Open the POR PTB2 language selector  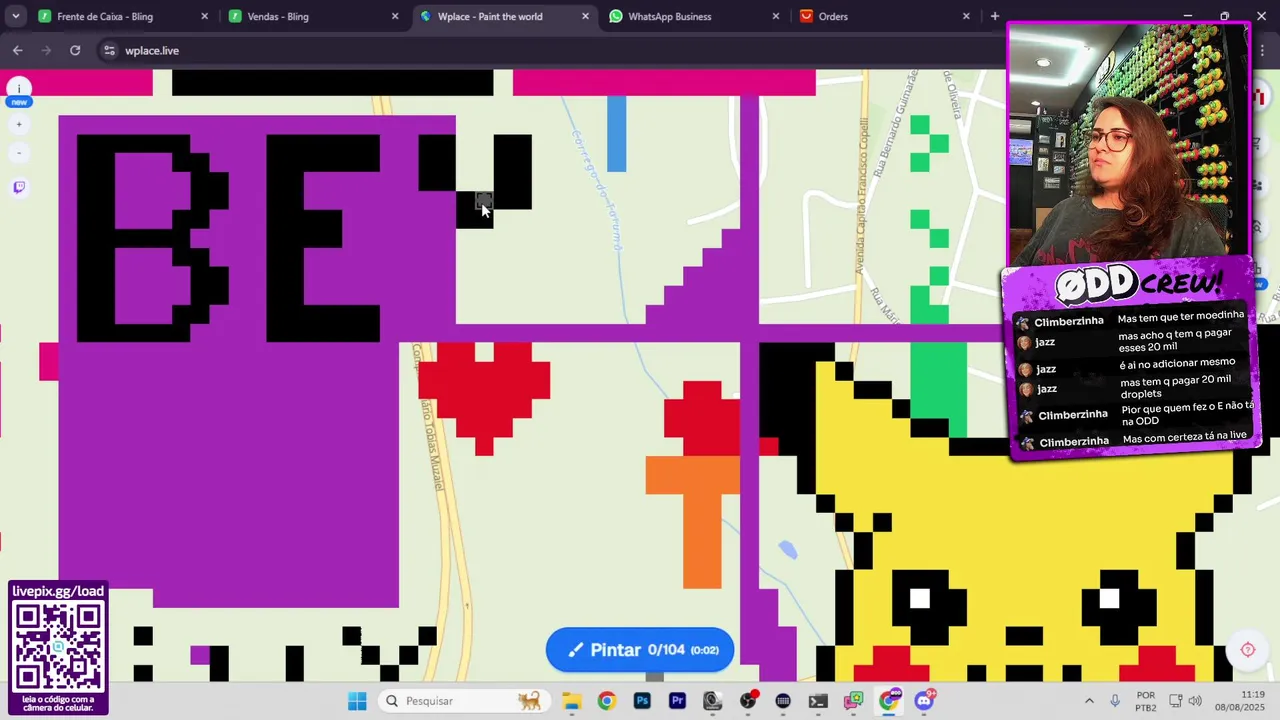tap(1146, 701)
